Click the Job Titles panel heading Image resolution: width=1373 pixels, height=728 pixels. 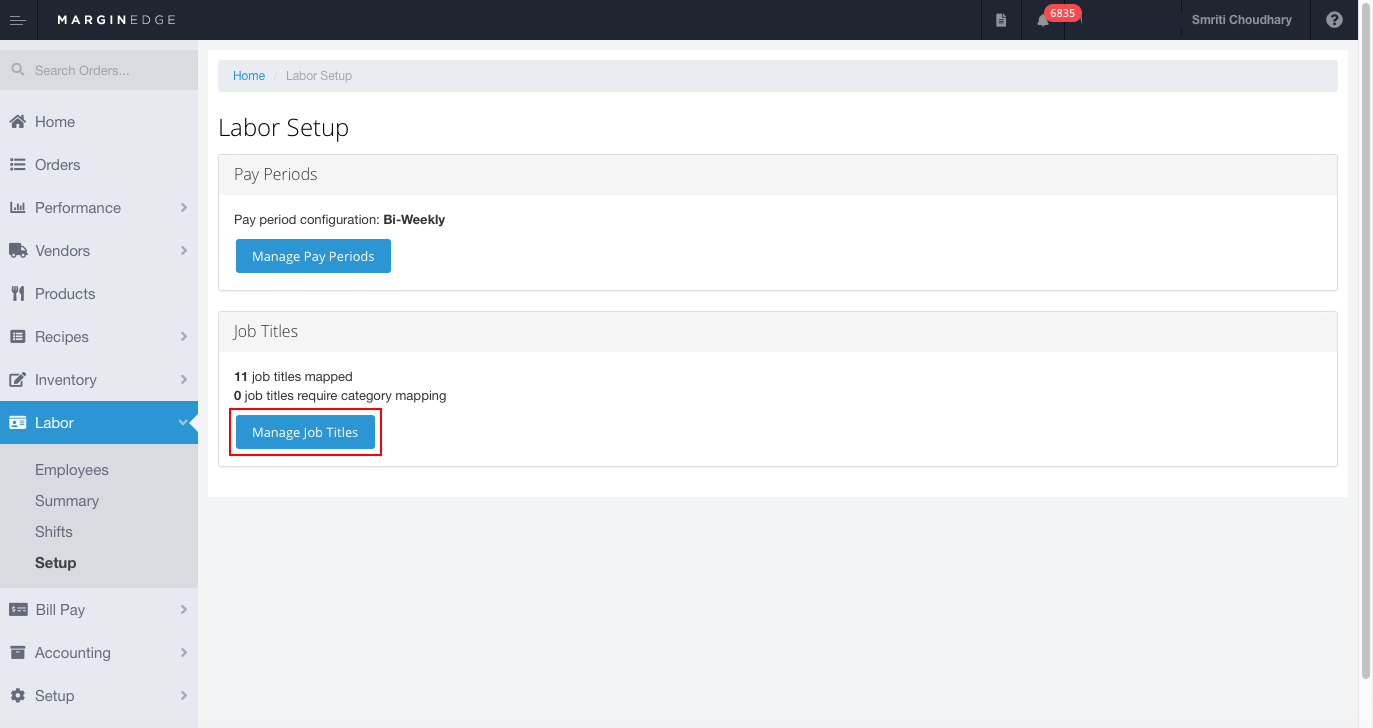(x=266, y=331)
